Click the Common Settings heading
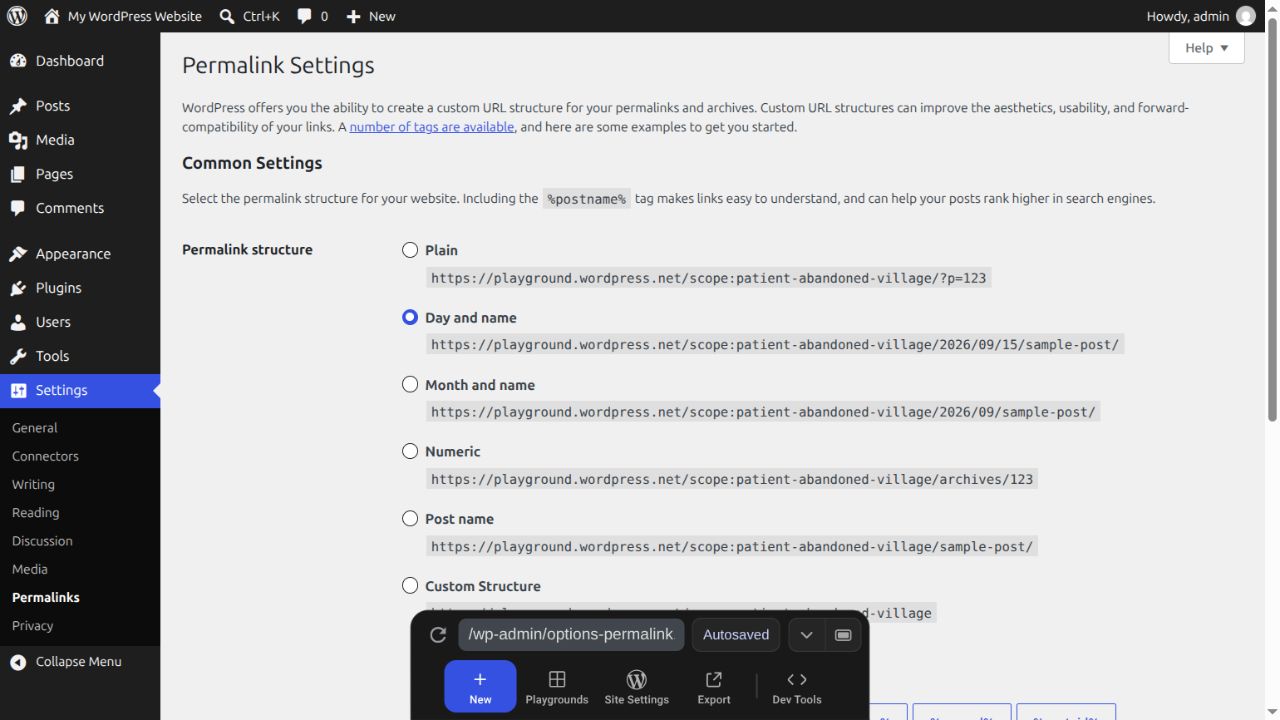 (252, 163)
